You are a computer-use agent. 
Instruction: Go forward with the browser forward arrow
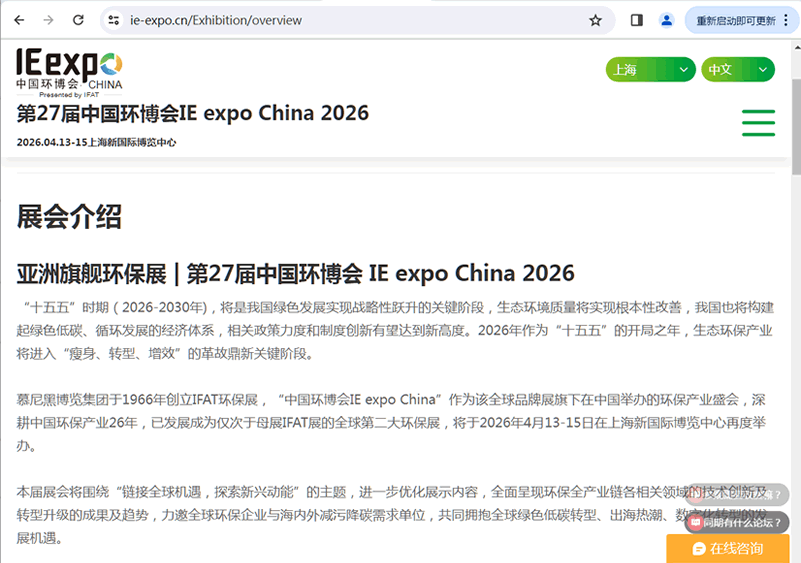click(49, 20)
